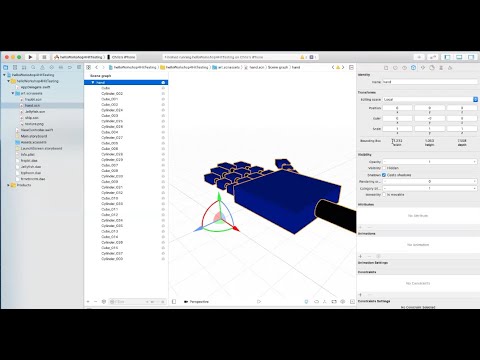Open the report navigator icon
The image size is (480, 360).
tap(79, 67)
